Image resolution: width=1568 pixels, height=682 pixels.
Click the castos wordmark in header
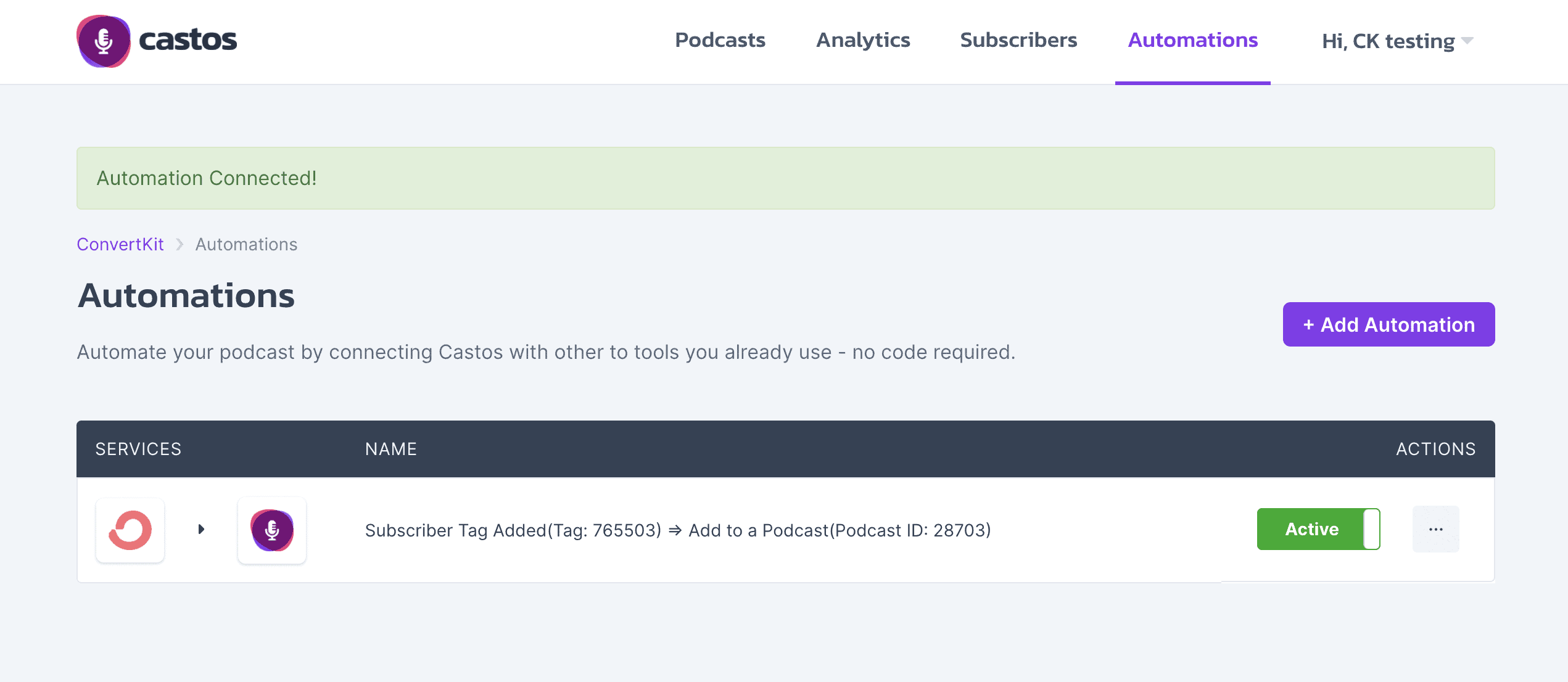pos(188,40)
